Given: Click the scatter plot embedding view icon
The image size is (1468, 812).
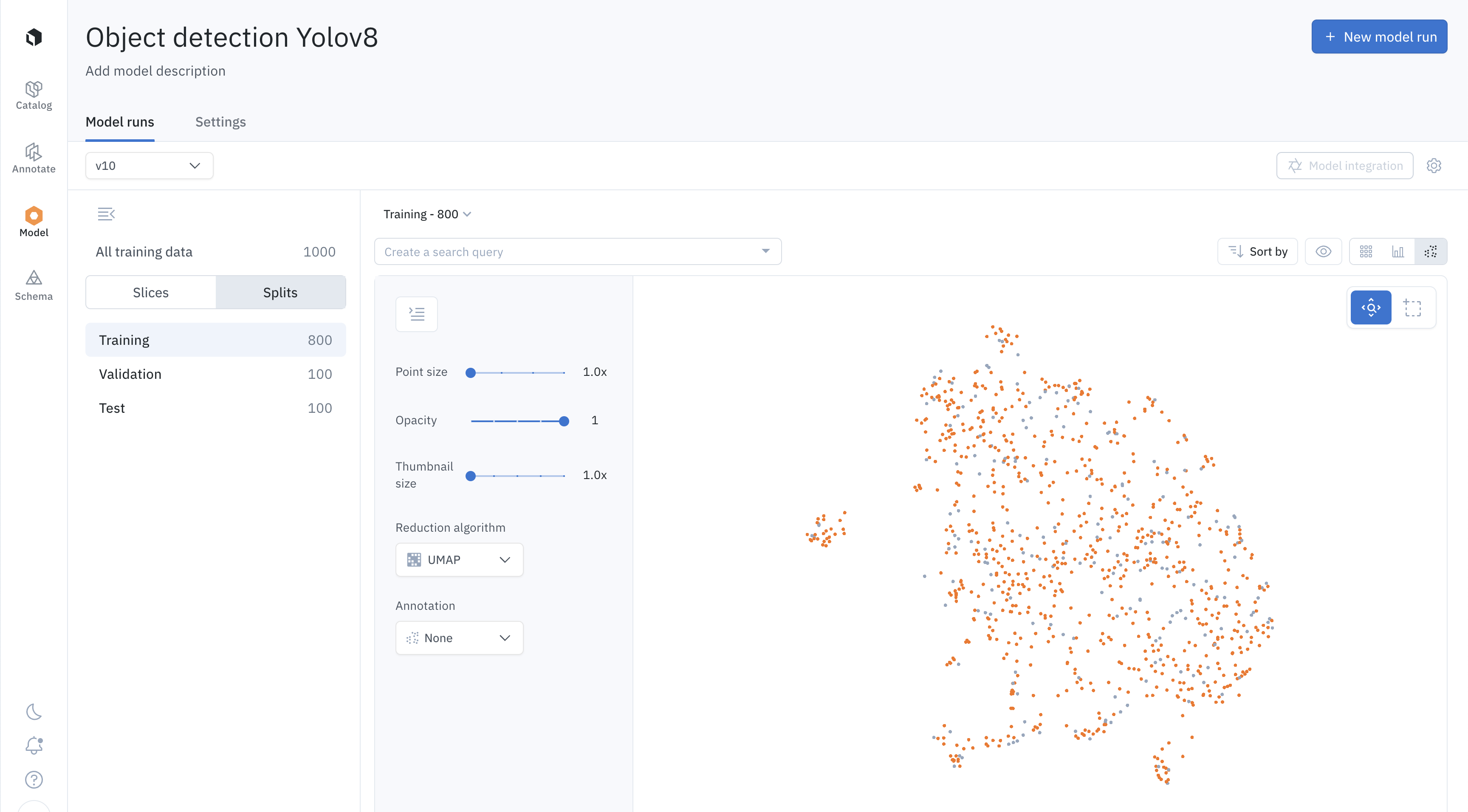Looking at the screenshot, I should tap(1431, 251).
